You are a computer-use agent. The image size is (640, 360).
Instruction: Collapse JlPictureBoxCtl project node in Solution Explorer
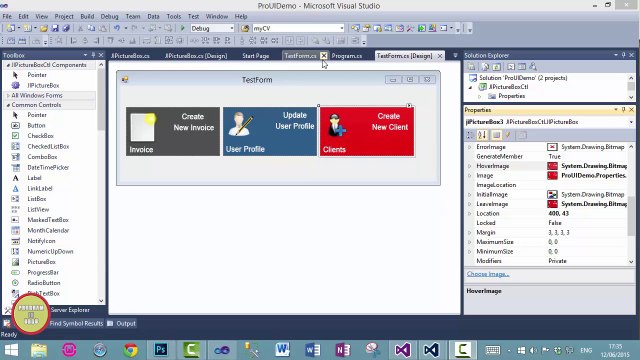pos(470,87)
